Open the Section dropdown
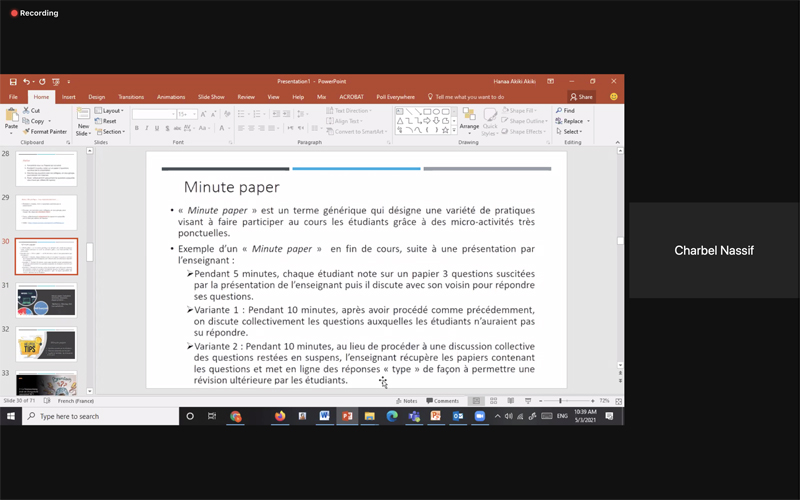Viewport: 800px width, 500px height. (111, 131)
